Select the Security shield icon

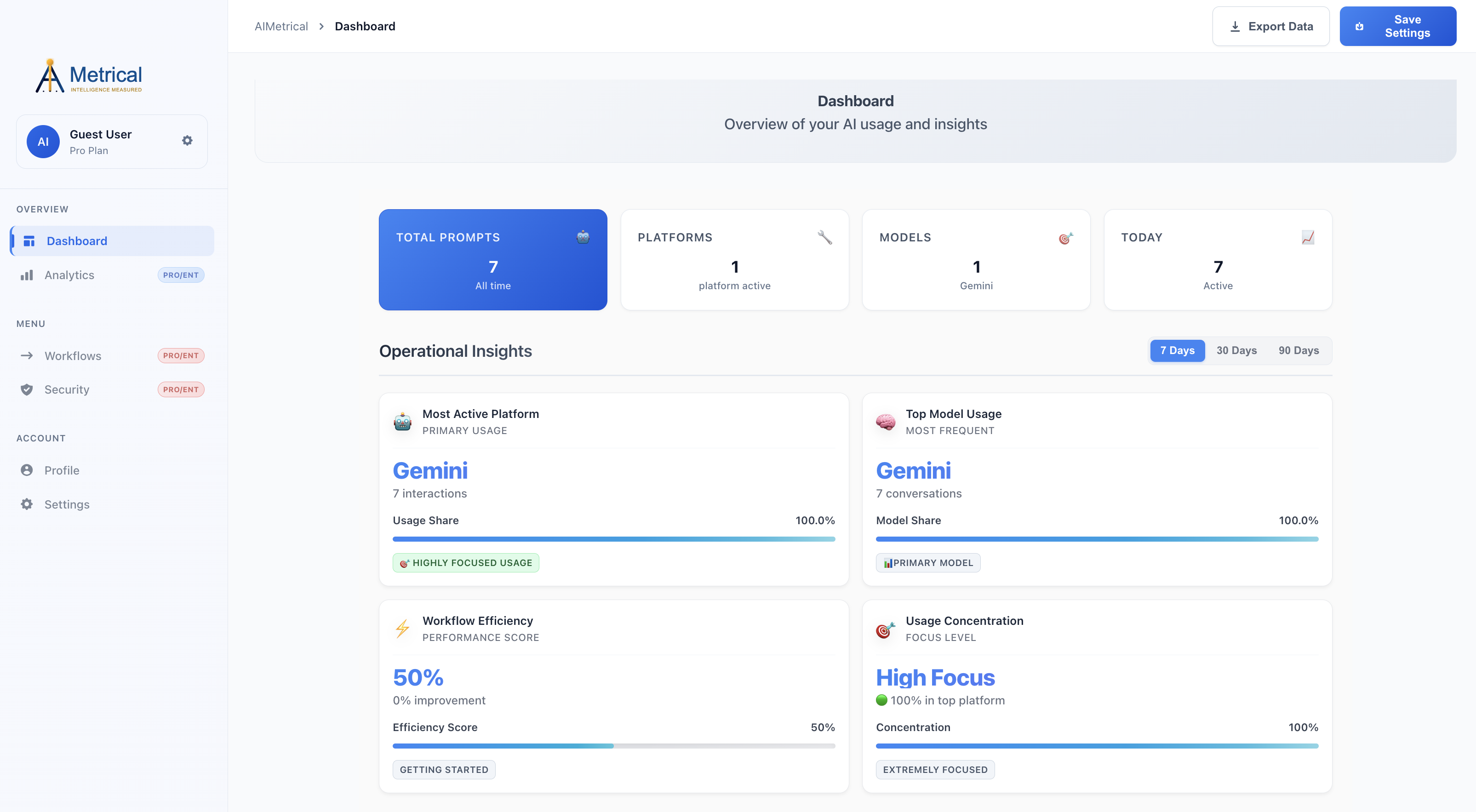27,389
